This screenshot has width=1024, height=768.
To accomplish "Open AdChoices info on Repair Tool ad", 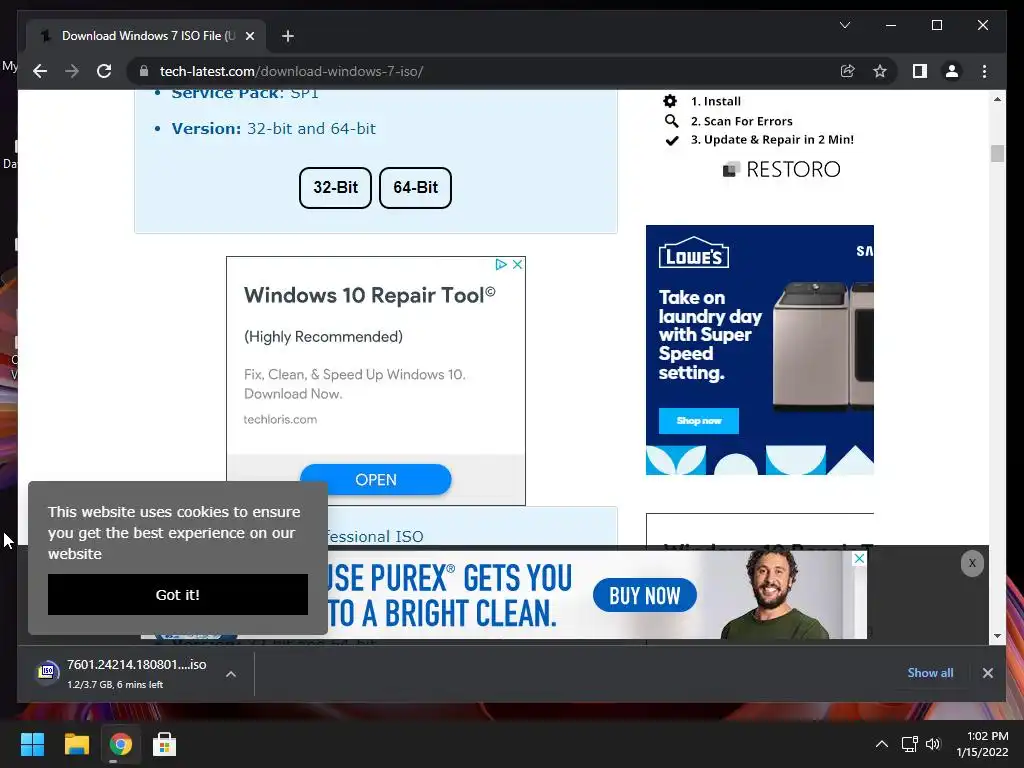I will (x=501, y=264).
